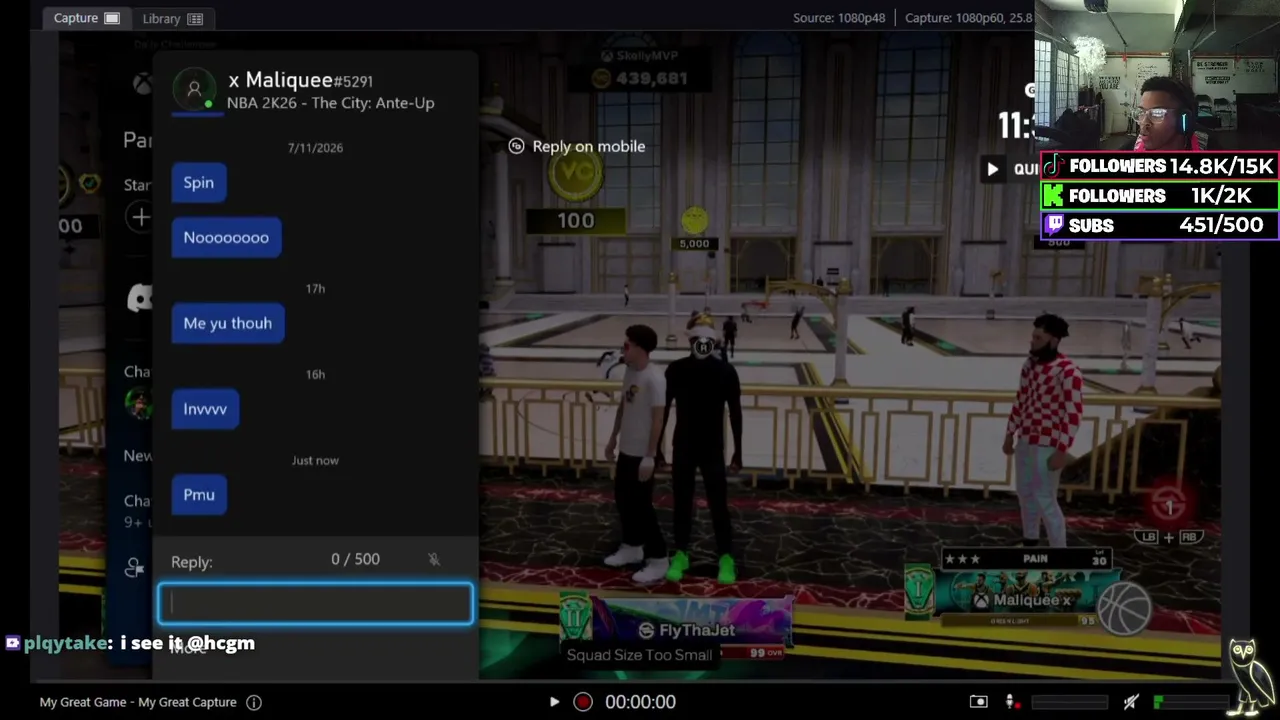This screenshot has height=720, width=1280.
Task: Open the Library tab
Action: 172,18
